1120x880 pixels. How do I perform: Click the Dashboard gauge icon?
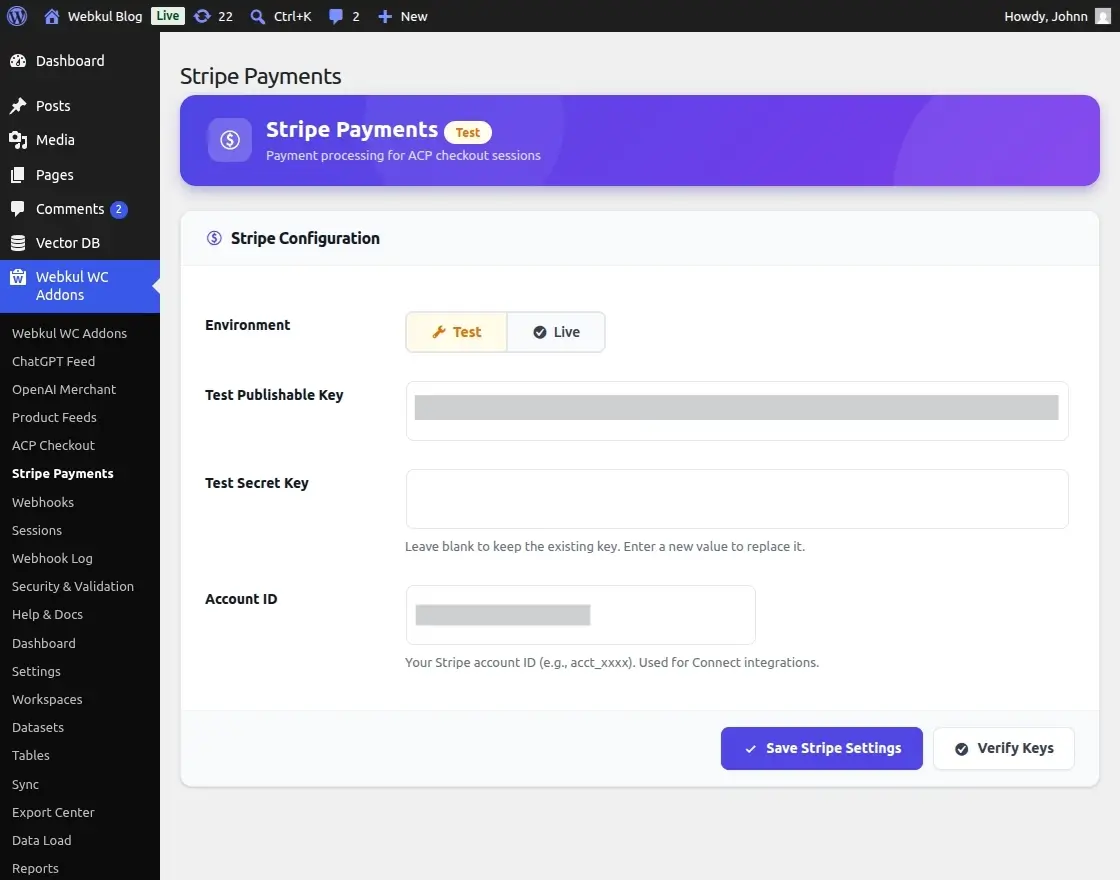click(x=18, y=61)
